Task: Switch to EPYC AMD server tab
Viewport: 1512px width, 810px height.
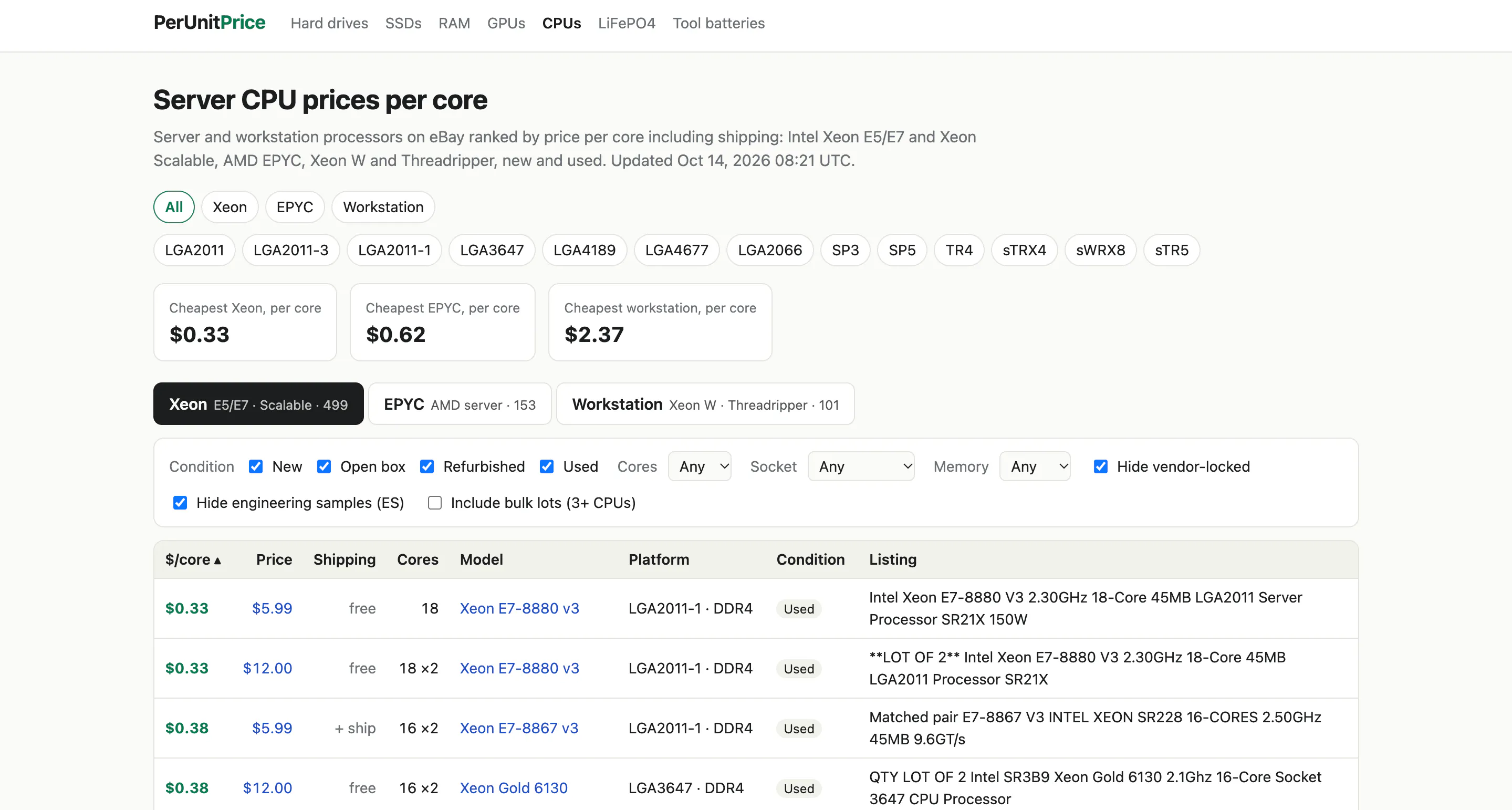Action: [460, 404]
